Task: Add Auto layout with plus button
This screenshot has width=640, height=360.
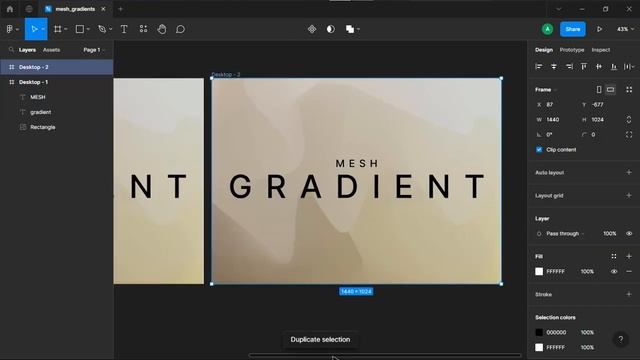Action: 629,173
